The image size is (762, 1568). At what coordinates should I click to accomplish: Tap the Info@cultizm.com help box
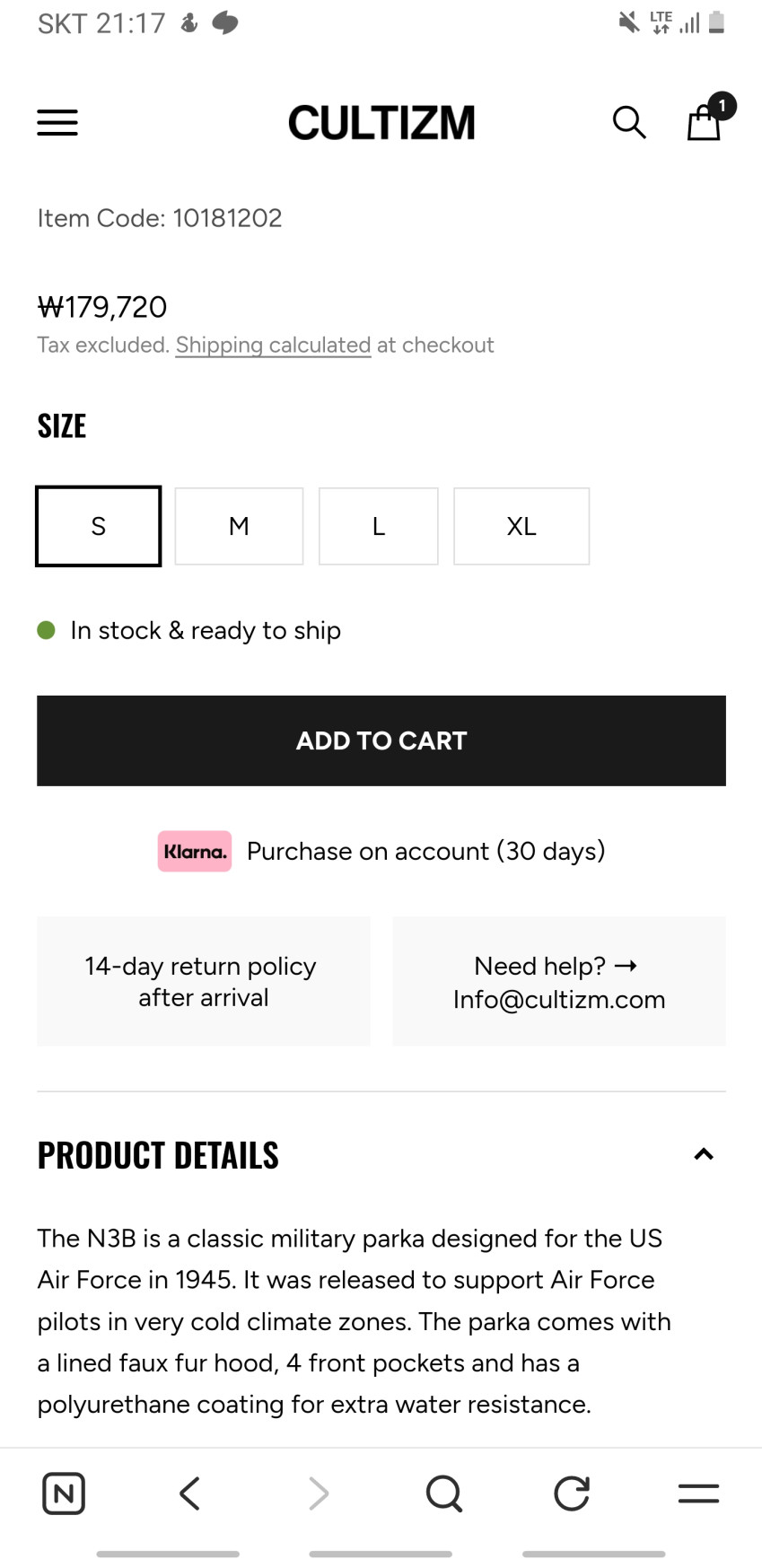(x=558, y=982)
